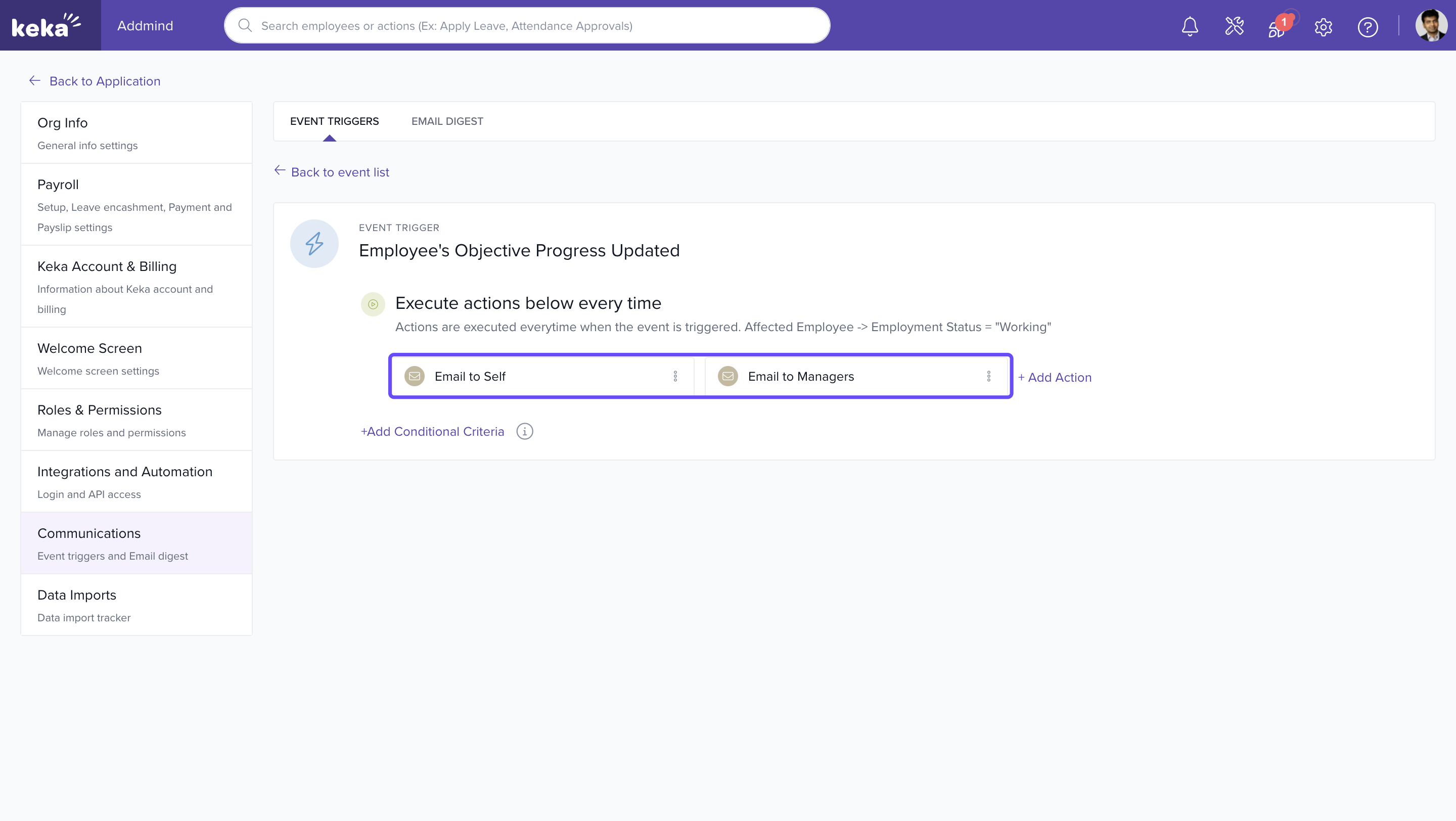1456x821 pixels.
Task: Click the help question mark icon
Action: (x=1367, y=27)
